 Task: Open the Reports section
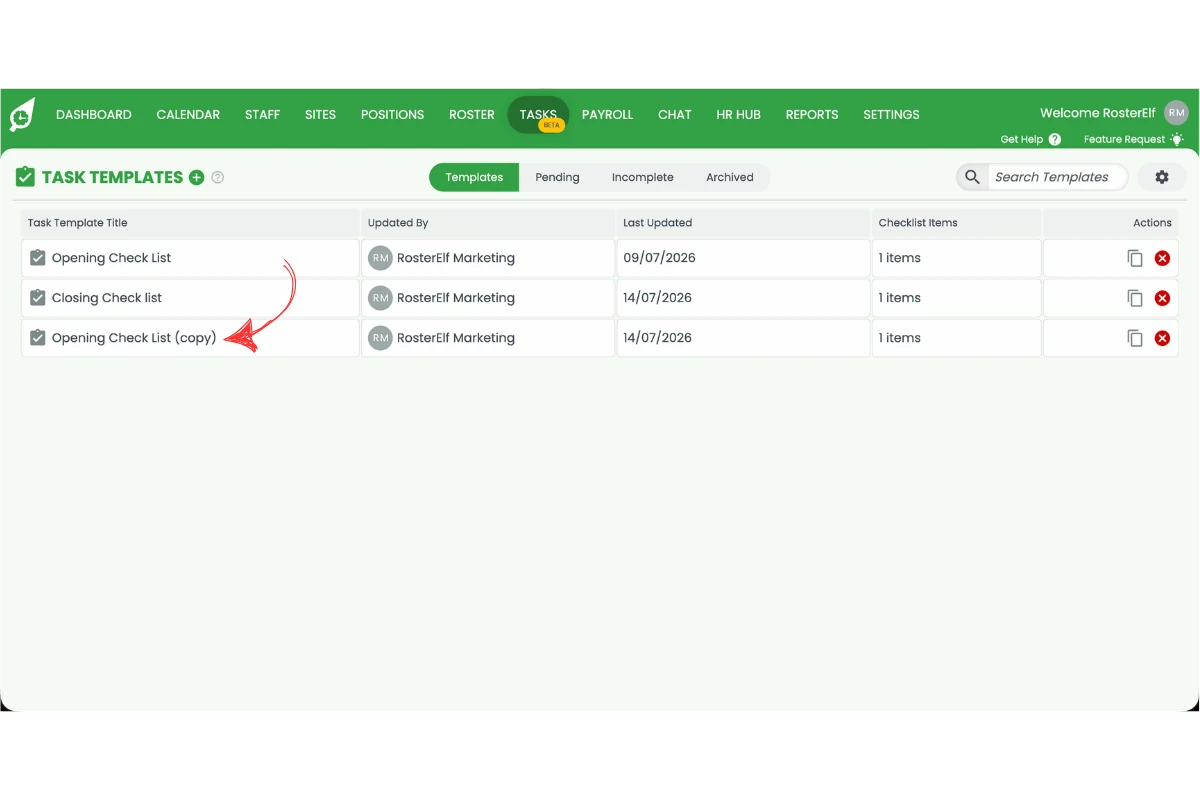(812, 115)
